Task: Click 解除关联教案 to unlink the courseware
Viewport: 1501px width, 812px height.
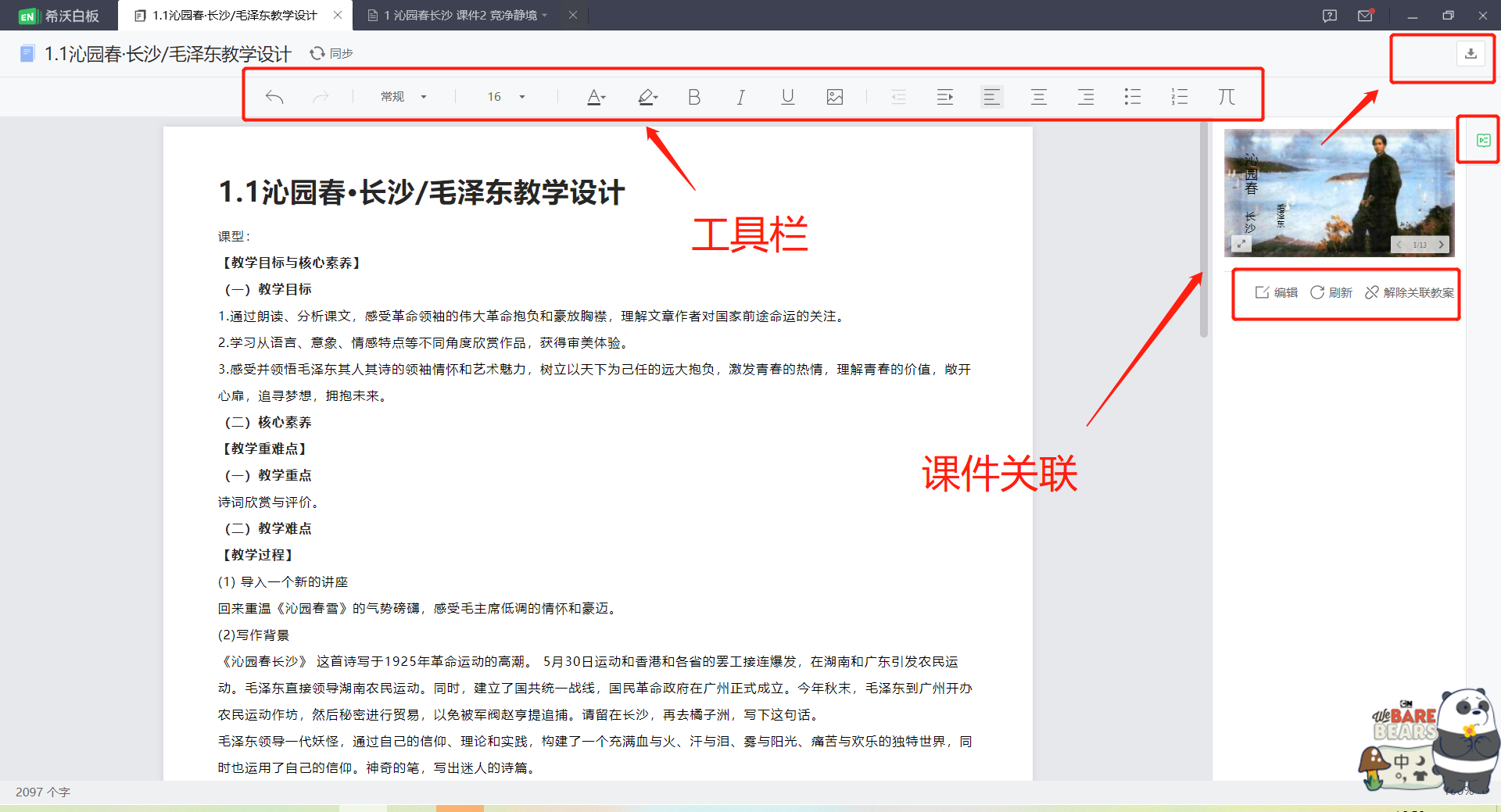Action: point(1410,292)
